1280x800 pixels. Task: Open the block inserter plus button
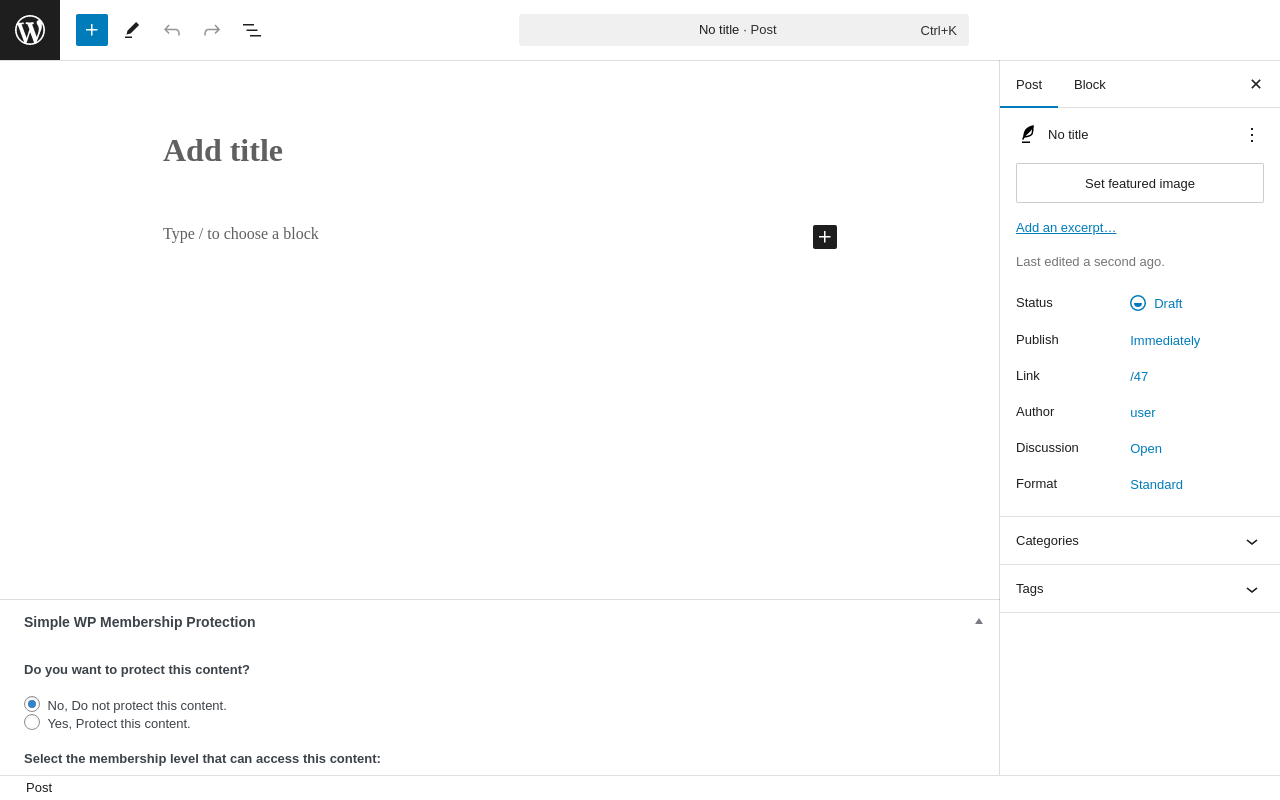pyautogui.click(x=92, y=30)
